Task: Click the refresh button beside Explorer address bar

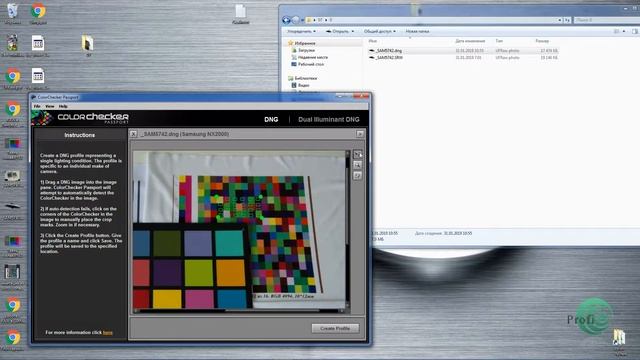Action: pyautogui.click(x=567, y=20)
